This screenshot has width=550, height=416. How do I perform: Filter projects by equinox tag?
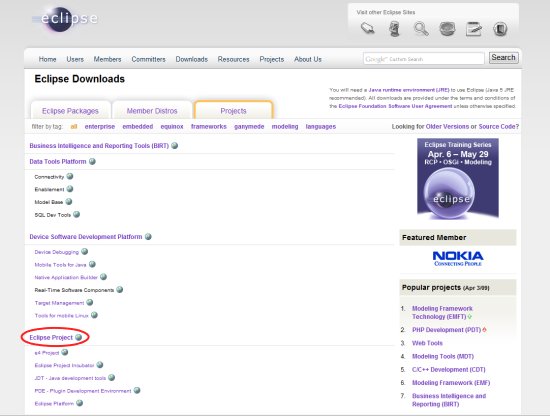pos(172,126)
